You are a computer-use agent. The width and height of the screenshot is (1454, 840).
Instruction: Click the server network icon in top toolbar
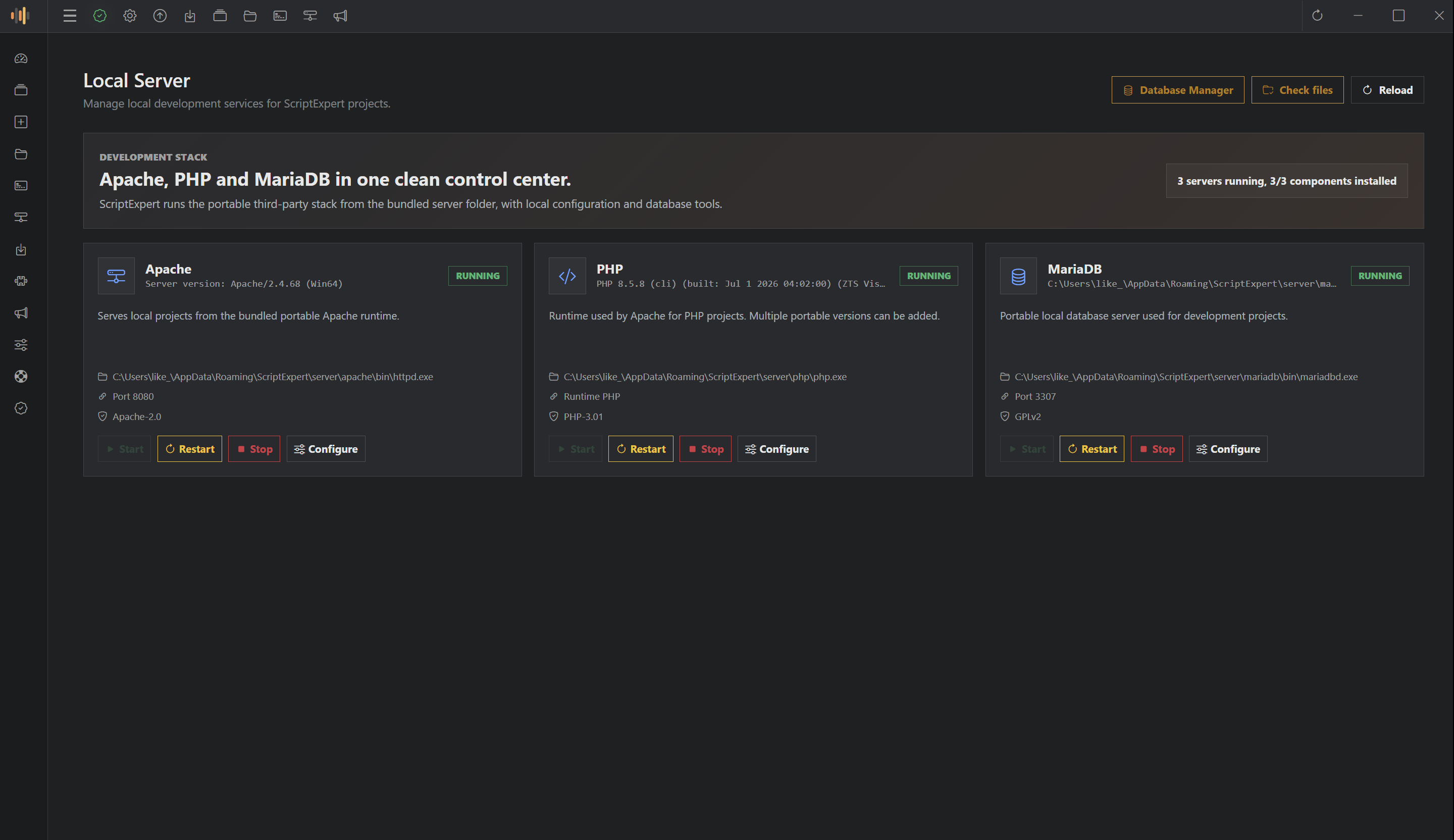[310, 16]
